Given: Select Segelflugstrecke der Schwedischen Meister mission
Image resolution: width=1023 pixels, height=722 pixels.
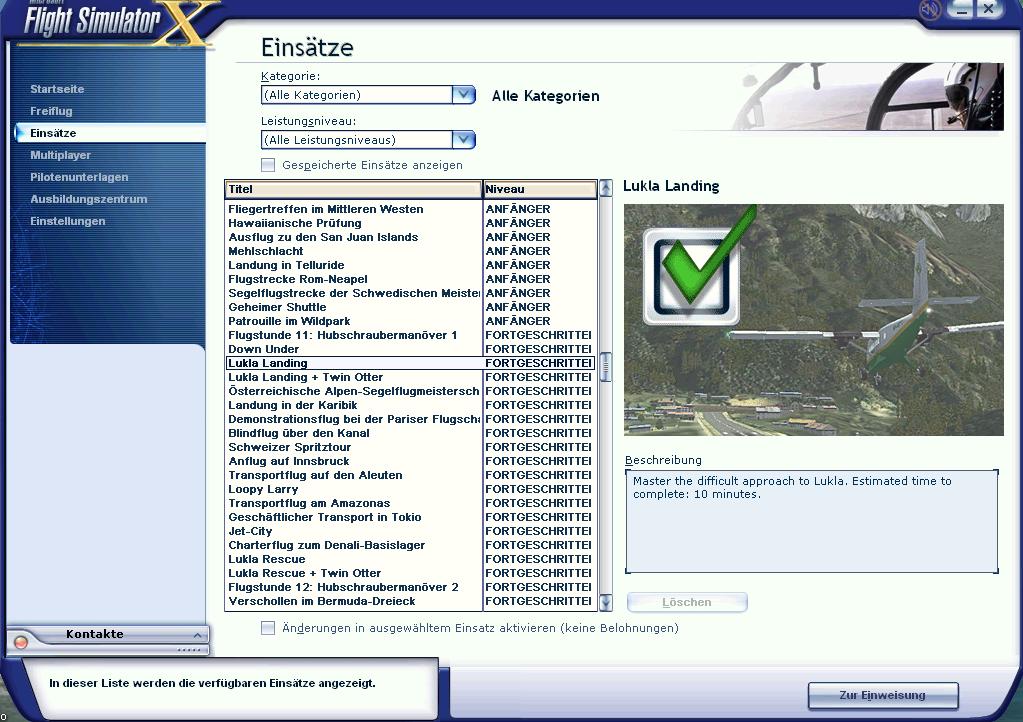Looking at the screenshot, I should [410, 293].
